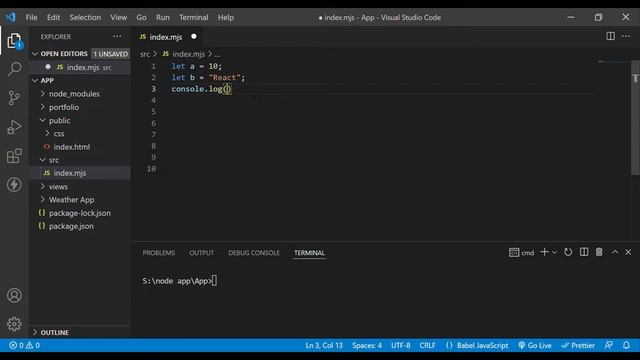Screen dimensions: 640x360
Task: Open the errors and warnings status item
Action: click(x=24, y=345)
